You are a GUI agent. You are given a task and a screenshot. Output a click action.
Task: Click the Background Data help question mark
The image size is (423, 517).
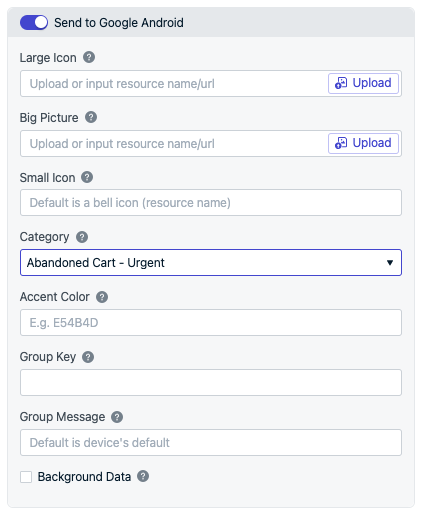tap(143, 476)
